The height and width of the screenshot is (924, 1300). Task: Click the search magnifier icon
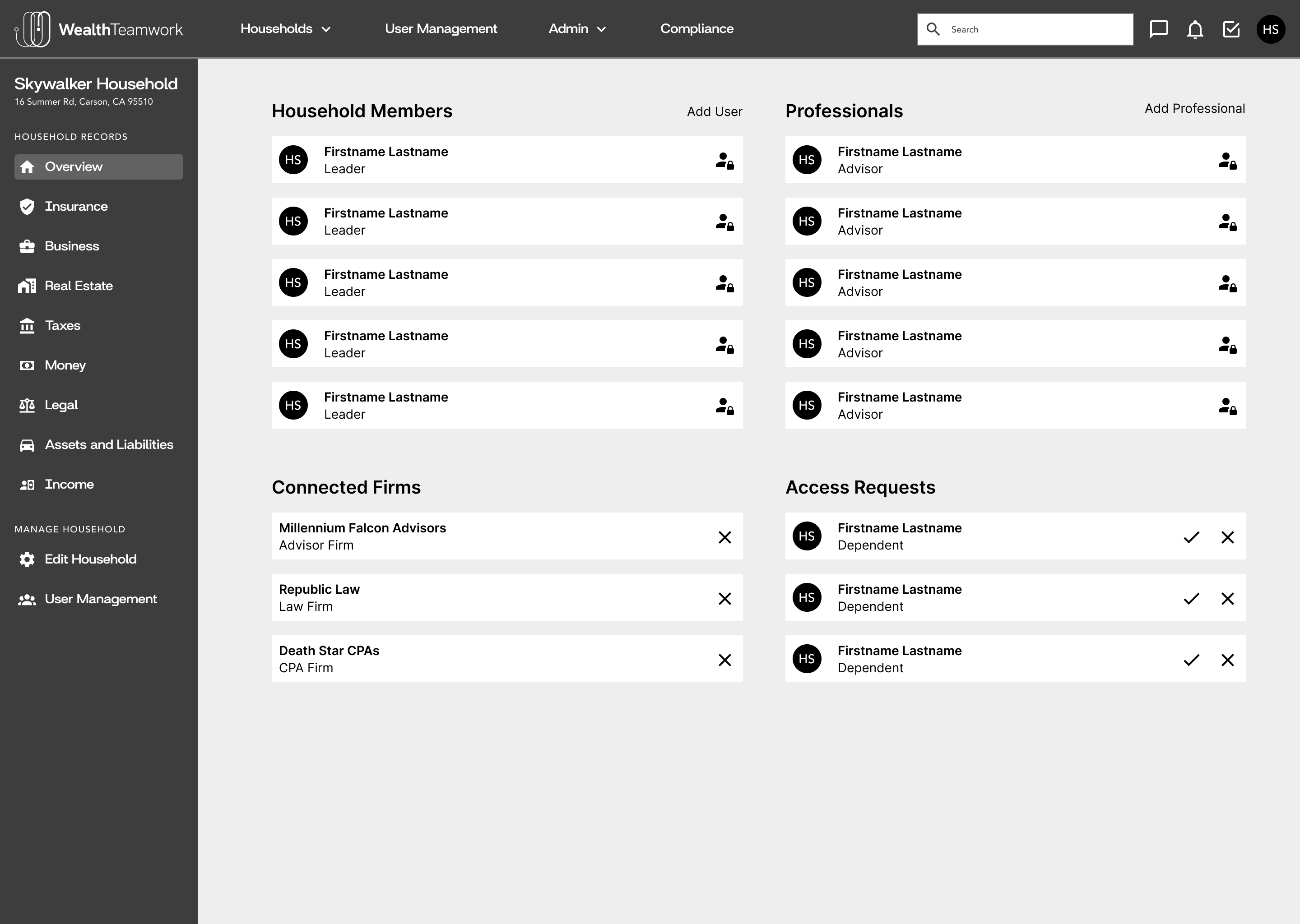(x=933, y=29)
